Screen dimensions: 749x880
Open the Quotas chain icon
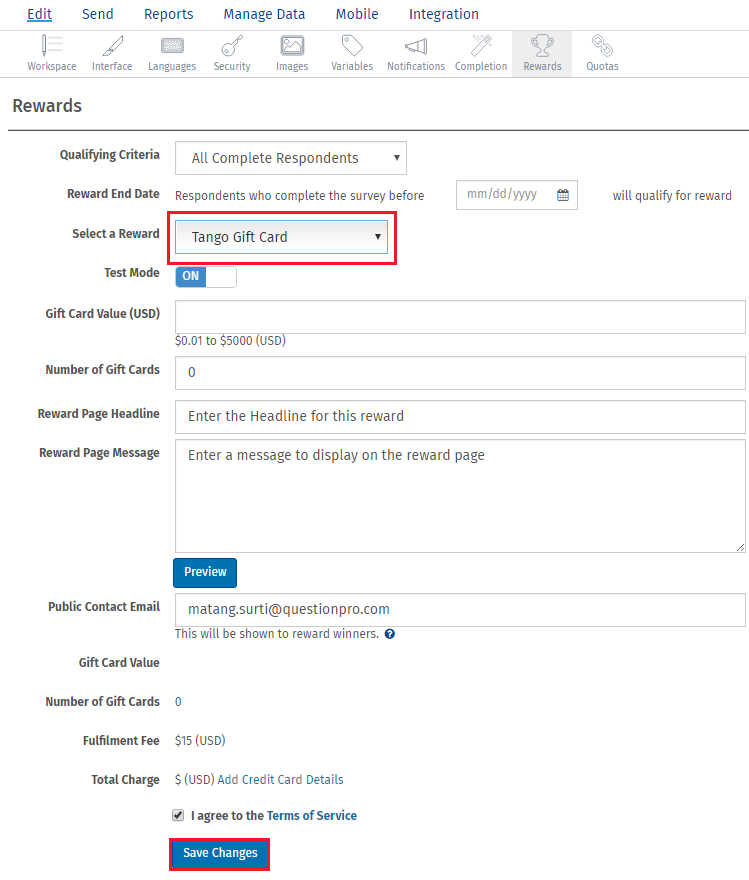(x=602, y=47)
